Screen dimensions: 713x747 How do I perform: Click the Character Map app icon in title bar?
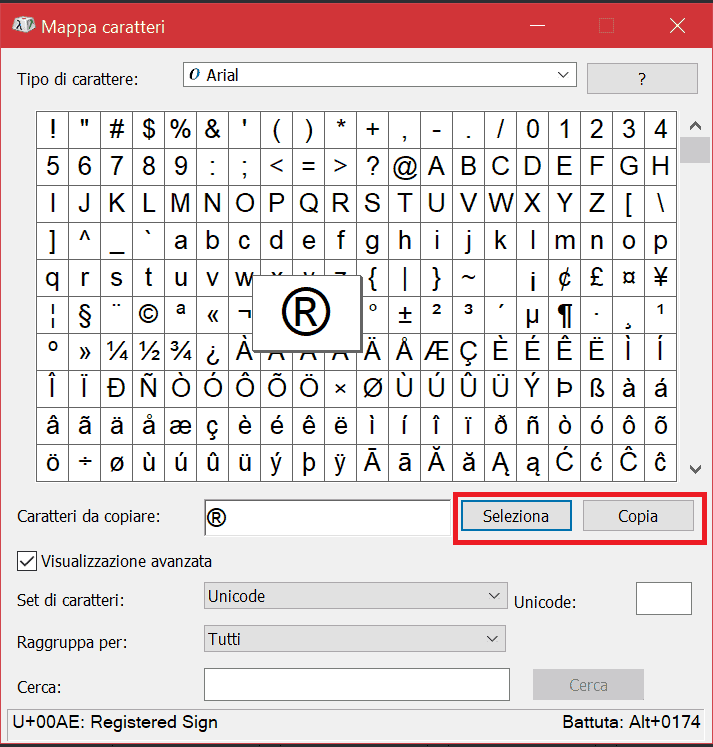(x=22, y=26)
